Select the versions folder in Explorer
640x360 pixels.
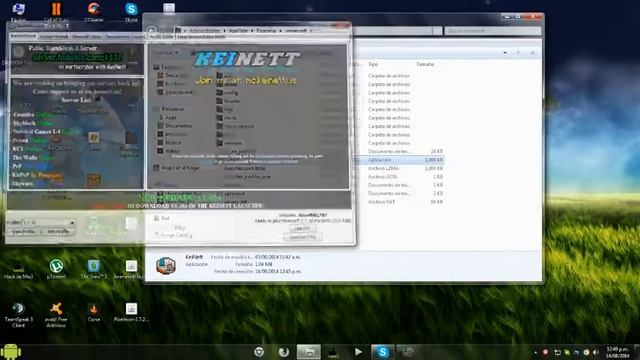(x=229, y=143)
